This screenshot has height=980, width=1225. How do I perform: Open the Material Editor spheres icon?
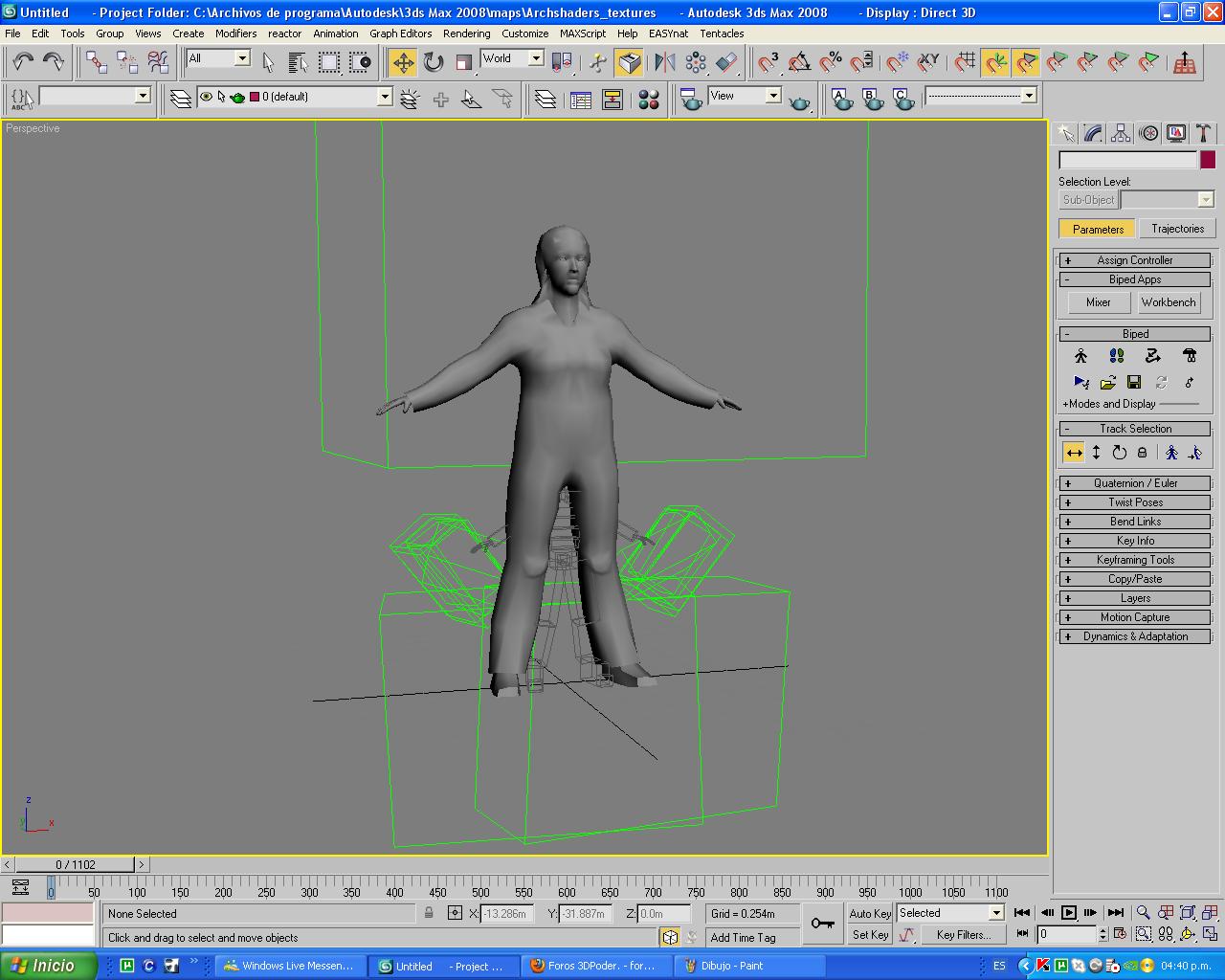[649, 100]
